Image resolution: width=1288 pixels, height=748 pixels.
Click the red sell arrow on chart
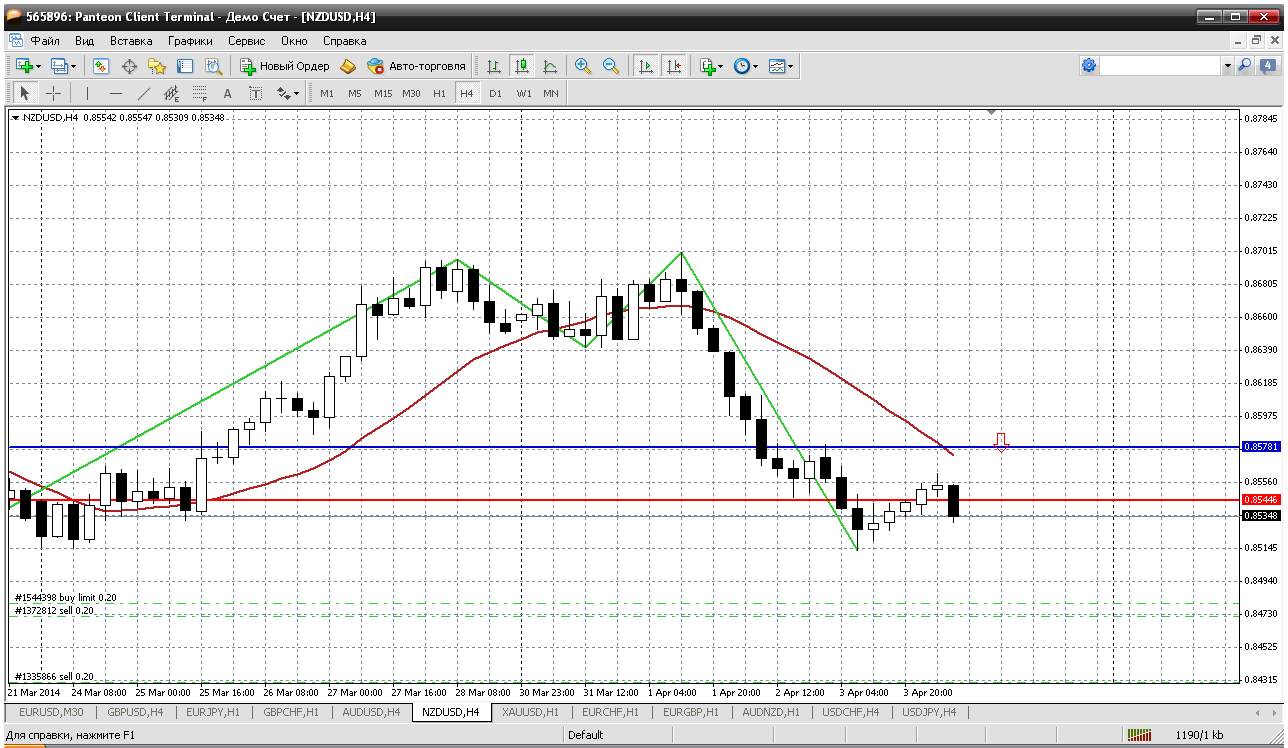[x=1002, y=441]
